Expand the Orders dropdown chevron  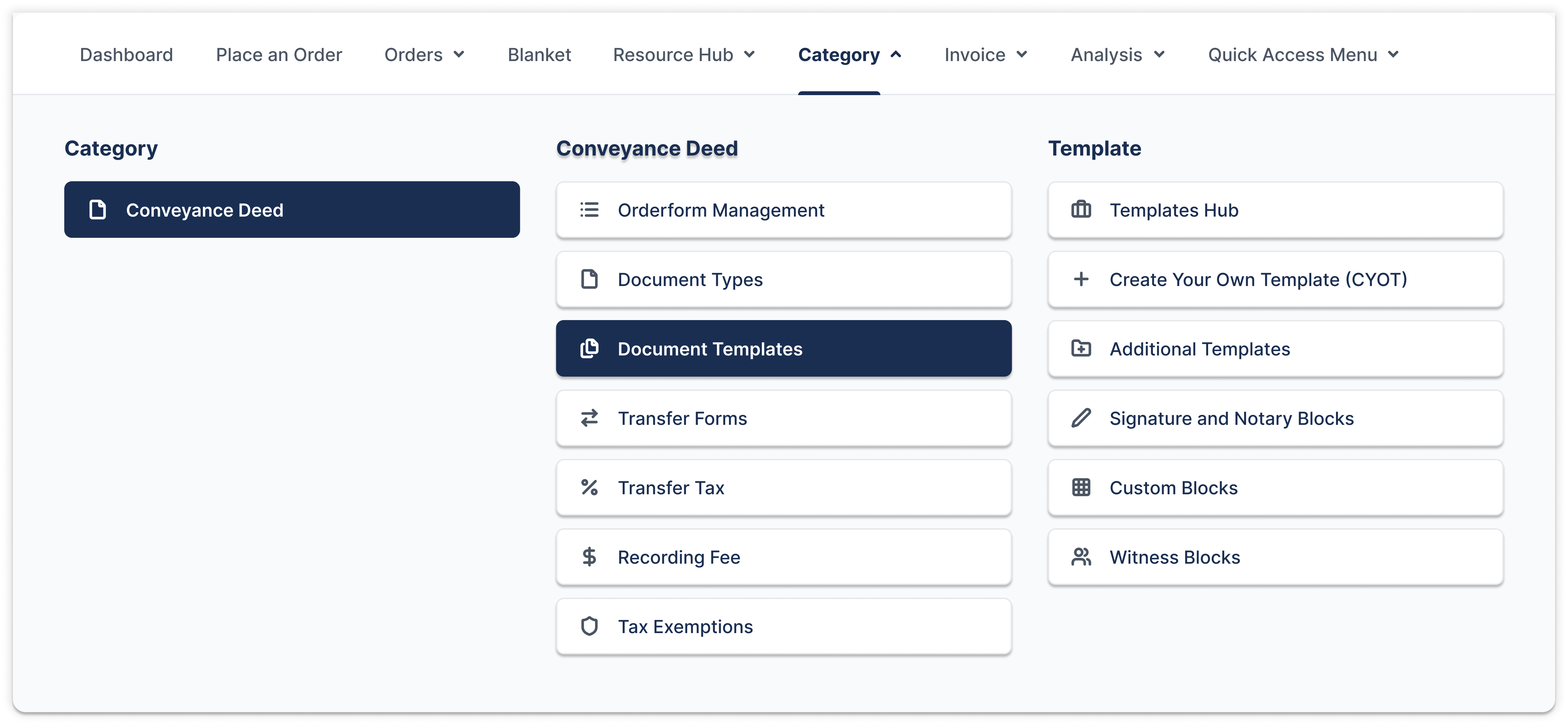tap(459, 55)
